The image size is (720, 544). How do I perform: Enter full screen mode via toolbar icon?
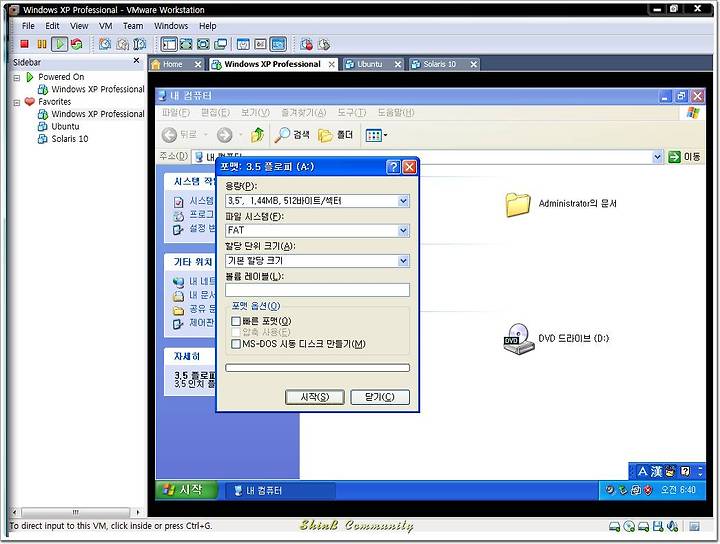[186, 44]
